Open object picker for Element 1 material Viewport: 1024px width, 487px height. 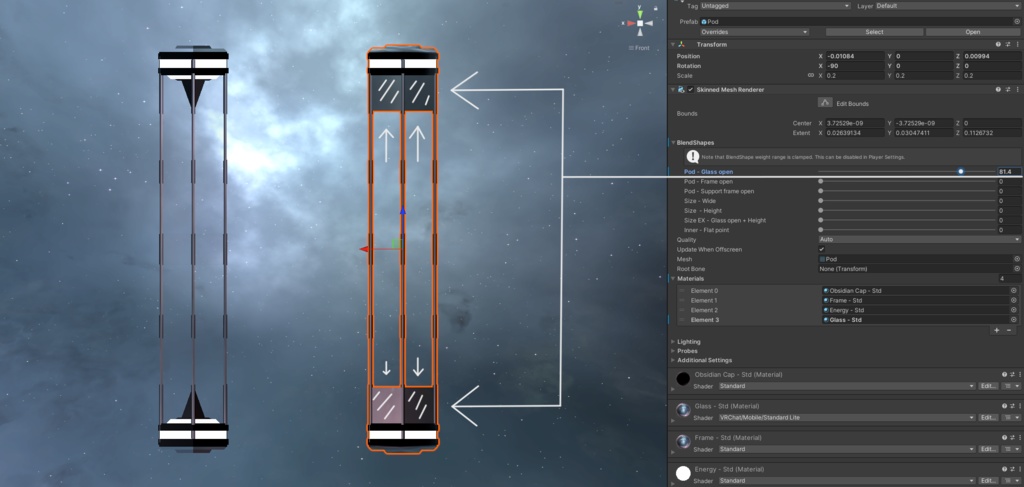(x=1014, y=300)
